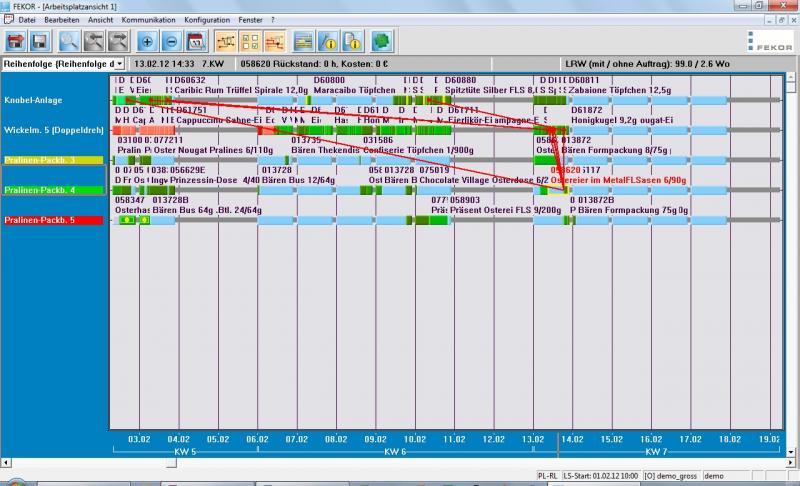Click the KW 7 week label

[656, 451]
